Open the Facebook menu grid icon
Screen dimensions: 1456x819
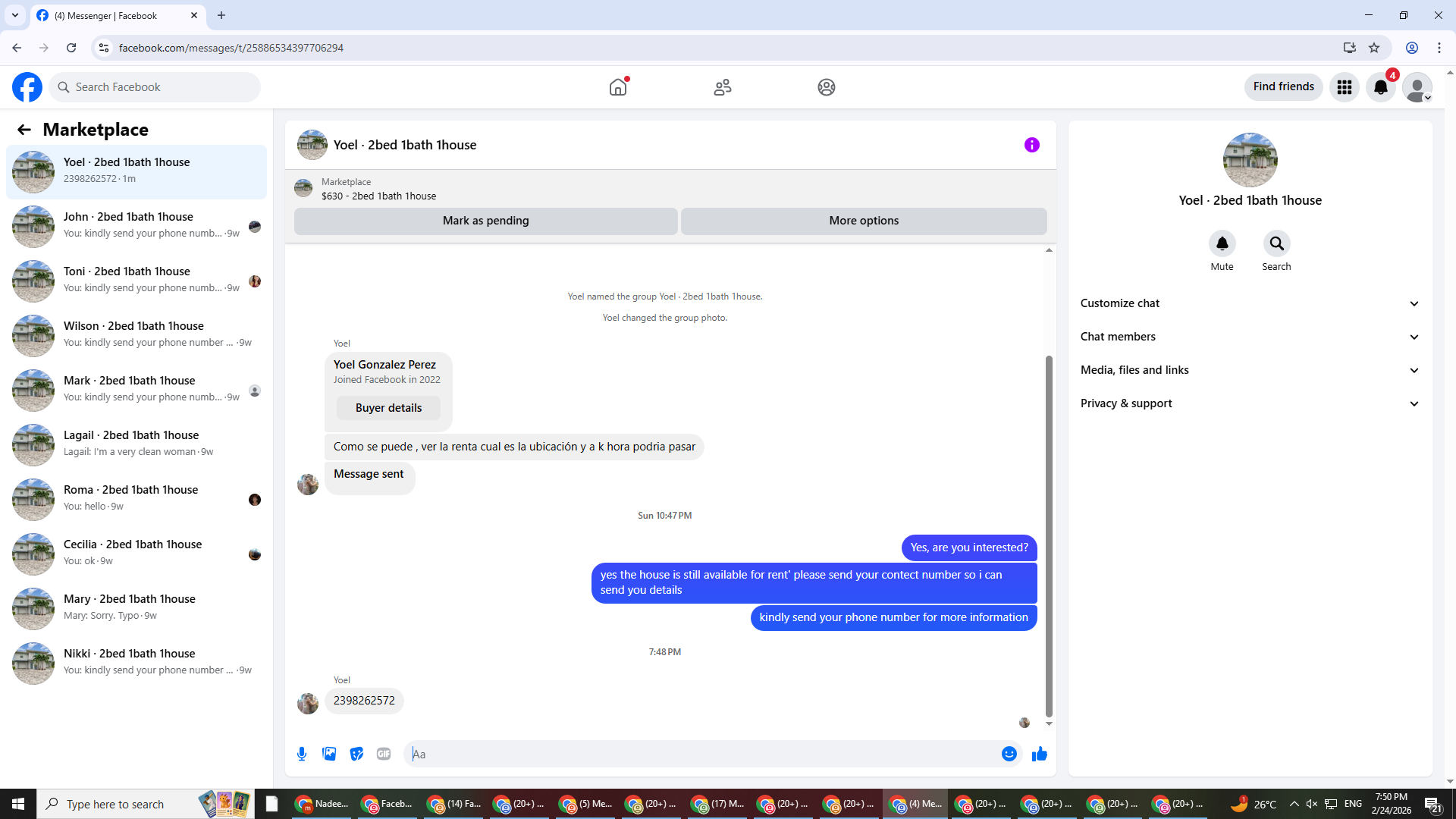1345,87
